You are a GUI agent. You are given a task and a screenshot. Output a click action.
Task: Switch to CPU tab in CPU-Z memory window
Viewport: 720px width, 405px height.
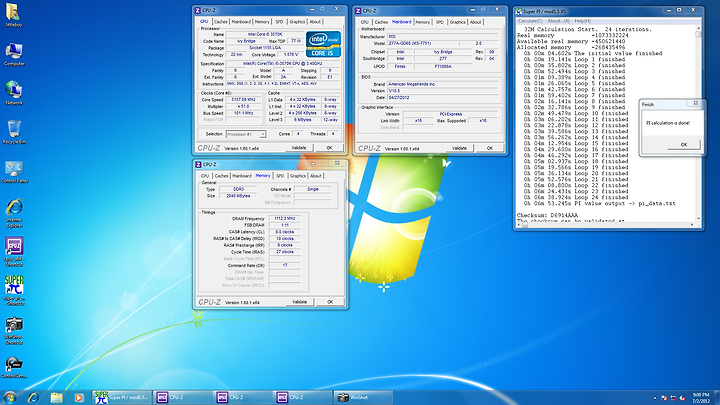(205, 176)
